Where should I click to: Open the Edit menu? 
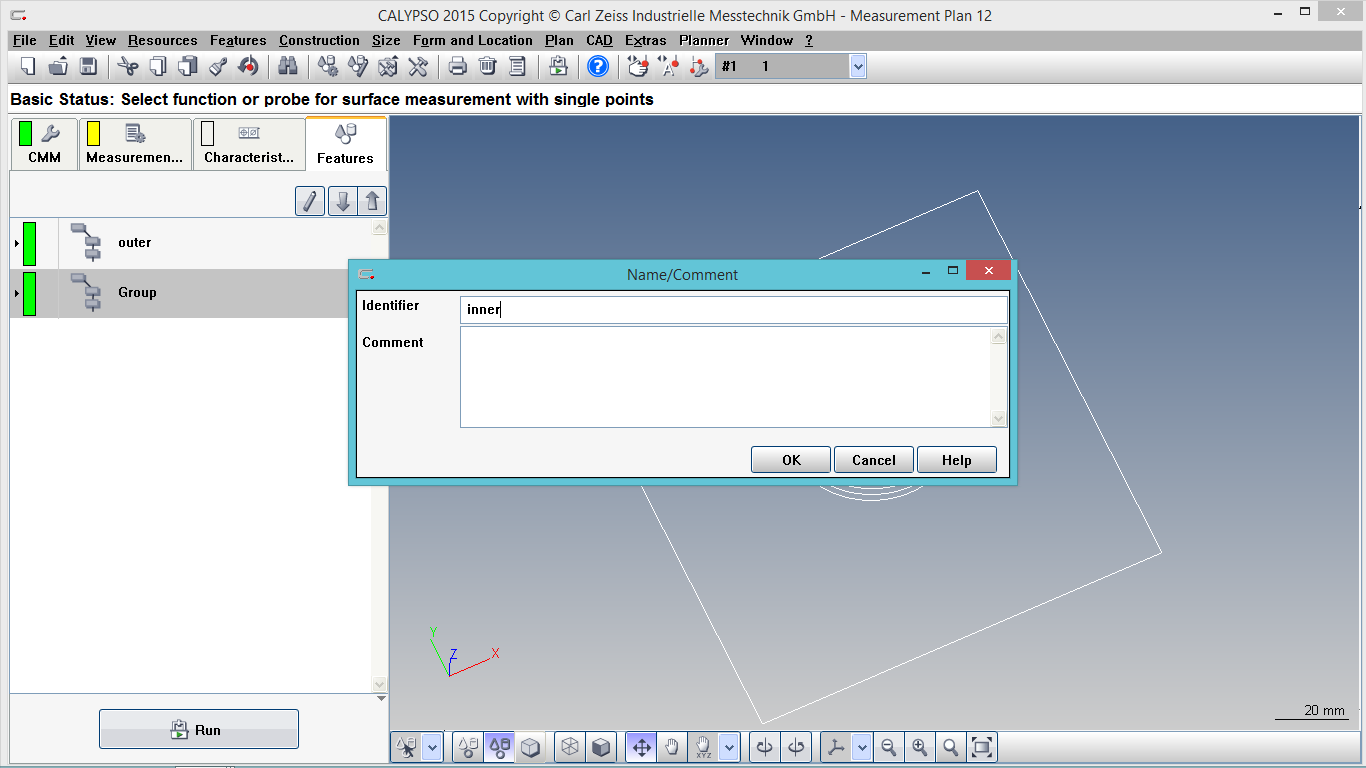[x=62, y=40]
